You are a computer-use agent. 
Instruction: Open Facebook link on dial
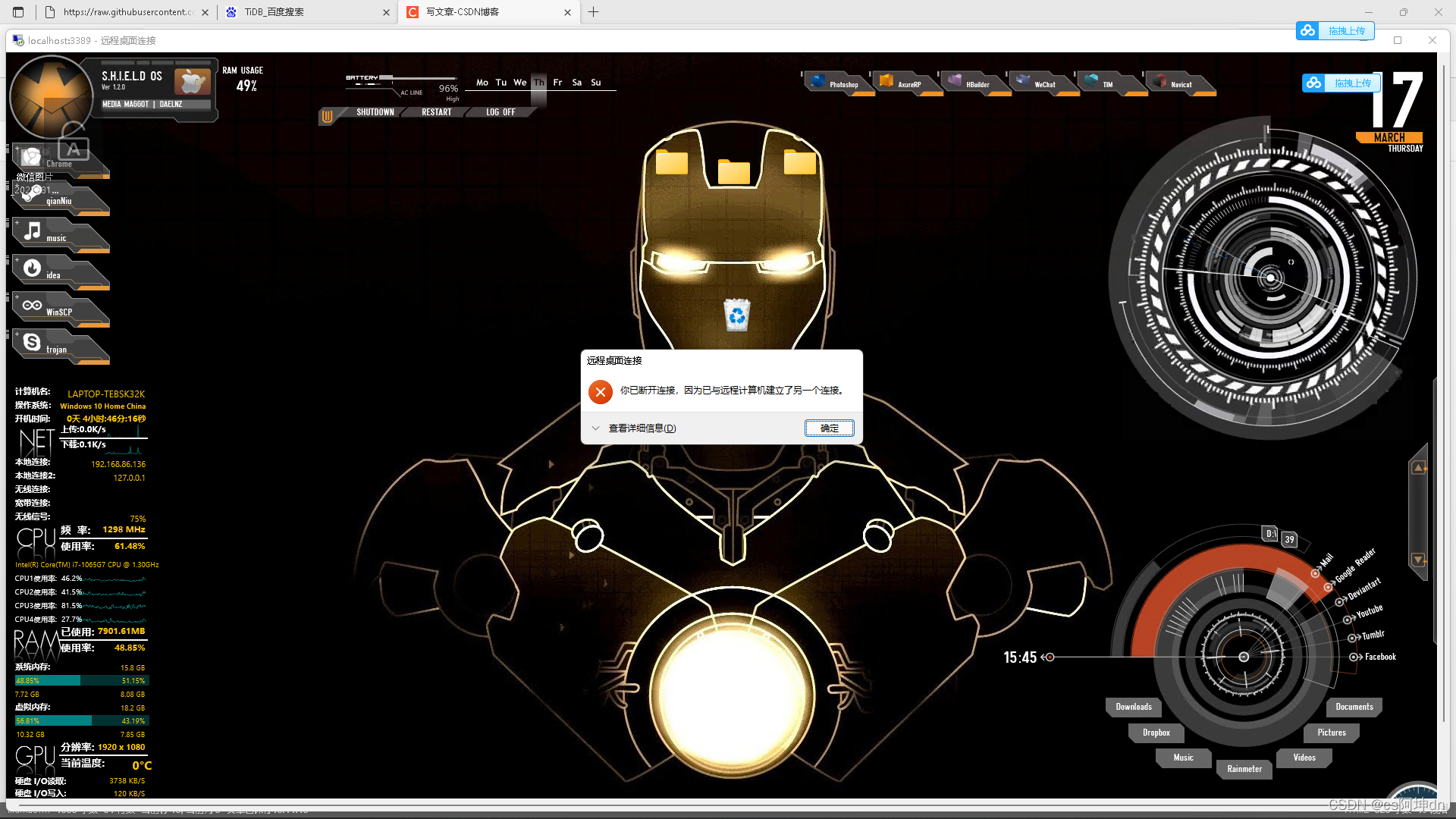(1379, 657)
